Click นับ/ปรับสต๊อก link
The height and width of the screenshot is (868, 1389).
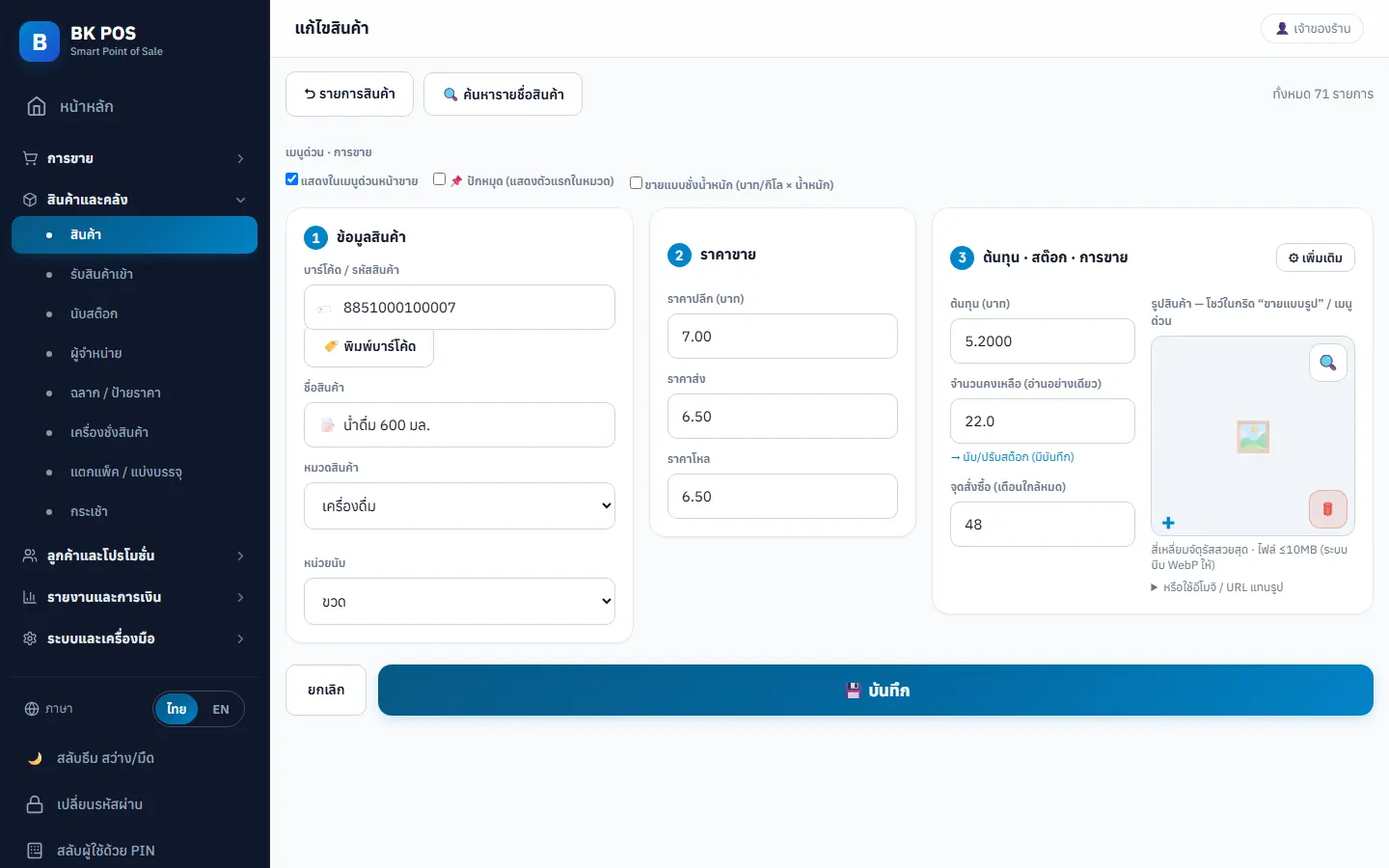(x=1012, y=457)
